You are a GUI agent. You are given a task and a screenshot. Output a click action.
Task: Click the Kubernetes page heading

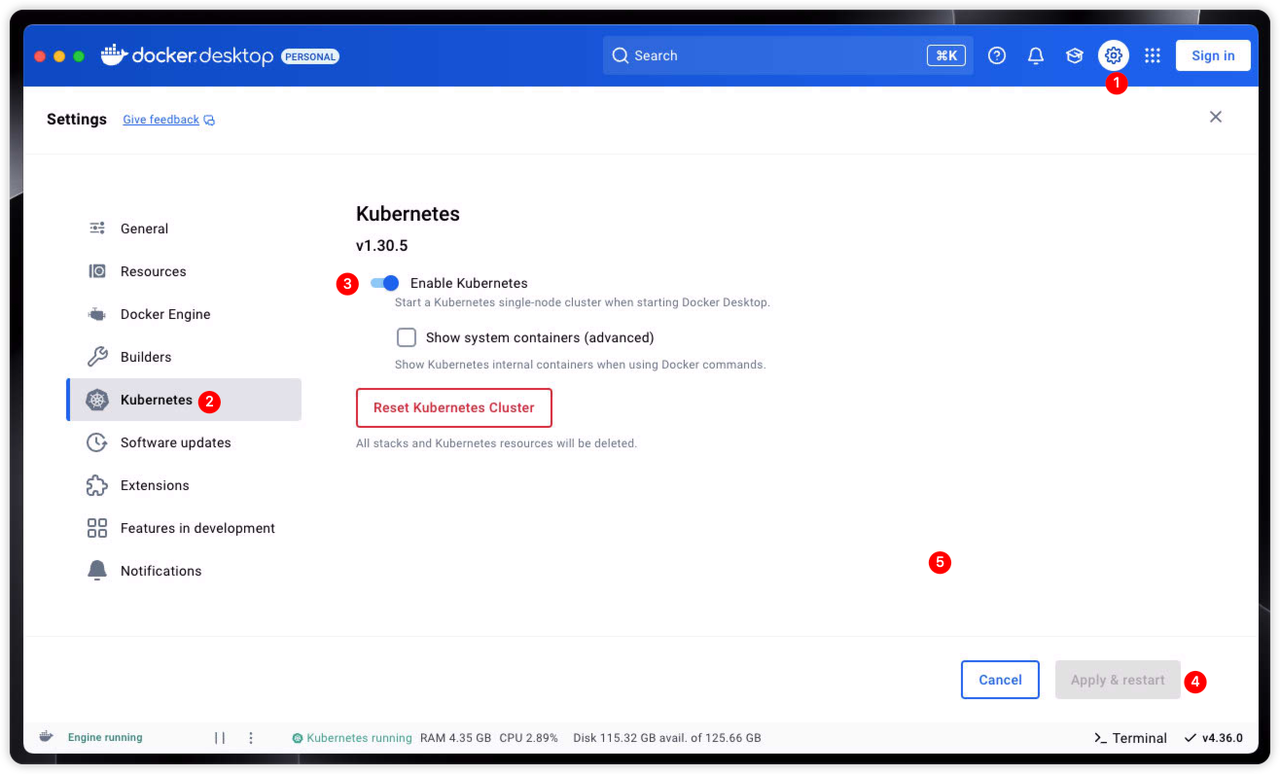coord(408,214)
